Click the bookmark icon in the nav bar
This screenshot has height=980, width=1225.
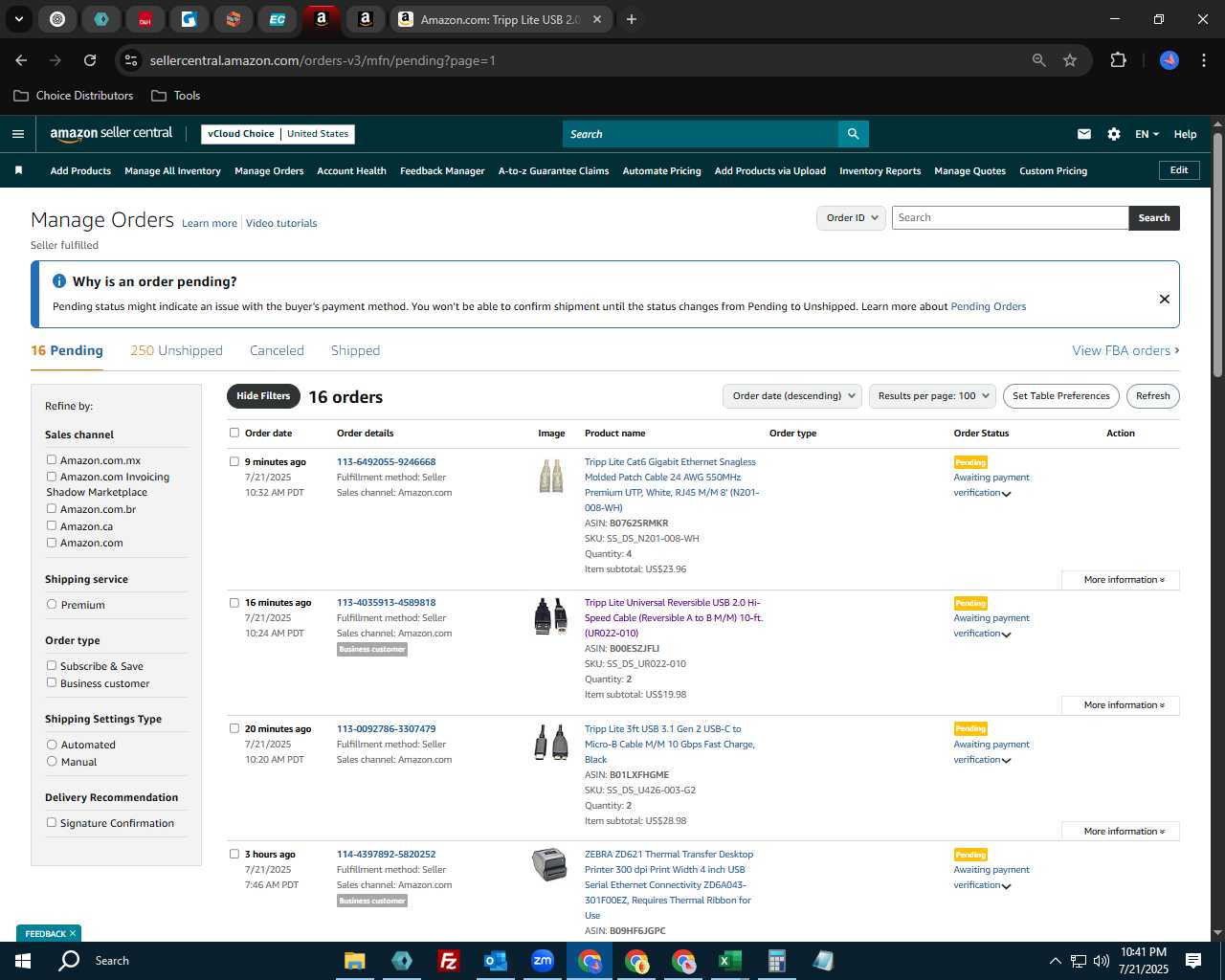pyautogui.click(x=18, y=170)
